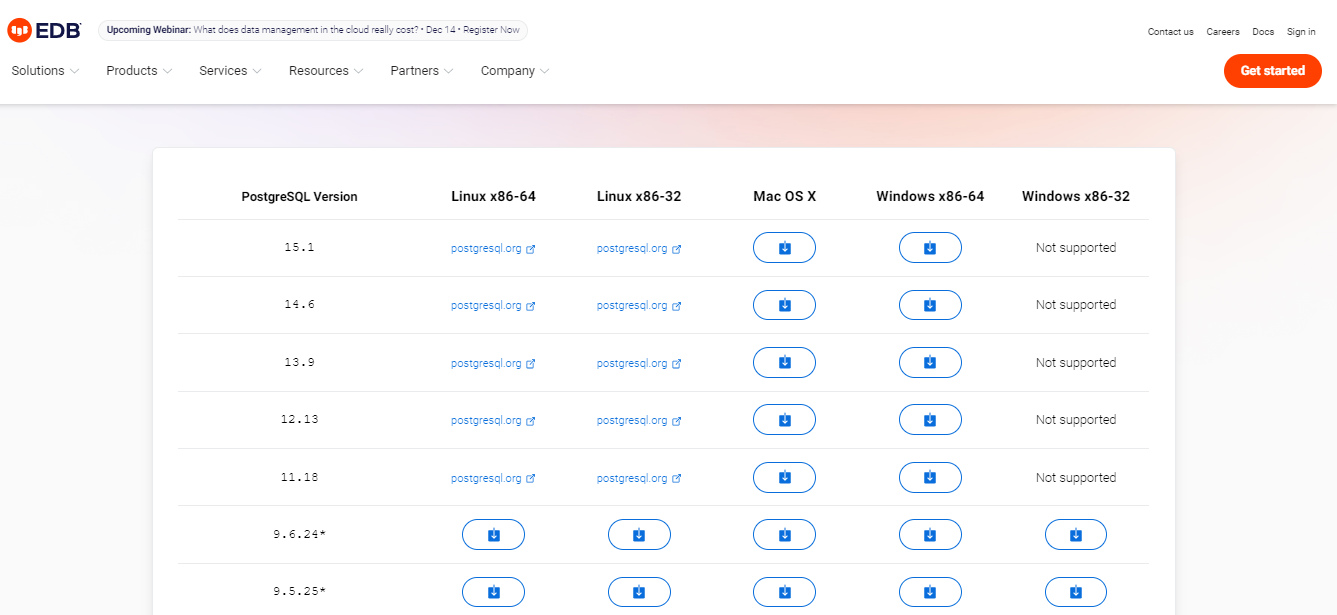The image size is (1337, 615).
Task: Click the Get started button
Action: [1272, 71]
